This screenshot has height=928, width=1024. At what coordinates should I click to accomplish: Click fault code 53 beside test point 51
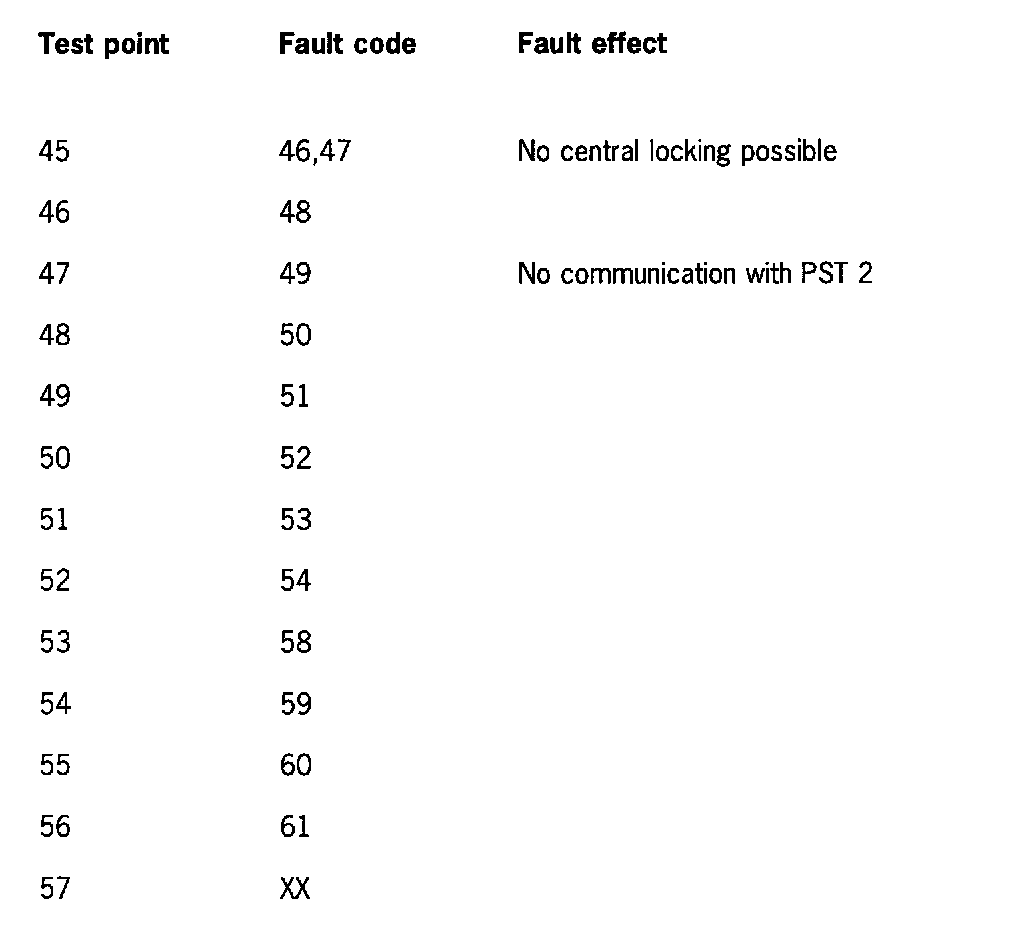coord(295,520)
